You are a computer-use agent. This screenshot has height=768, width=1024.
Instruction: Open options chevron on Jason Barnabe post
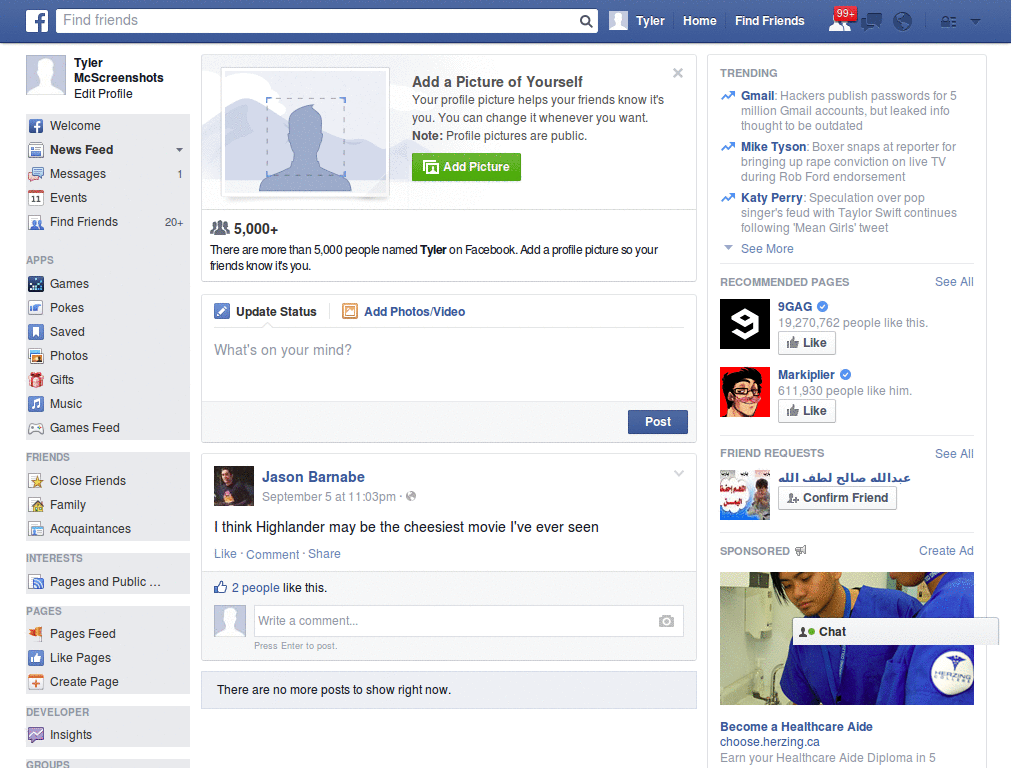point(679,473)
